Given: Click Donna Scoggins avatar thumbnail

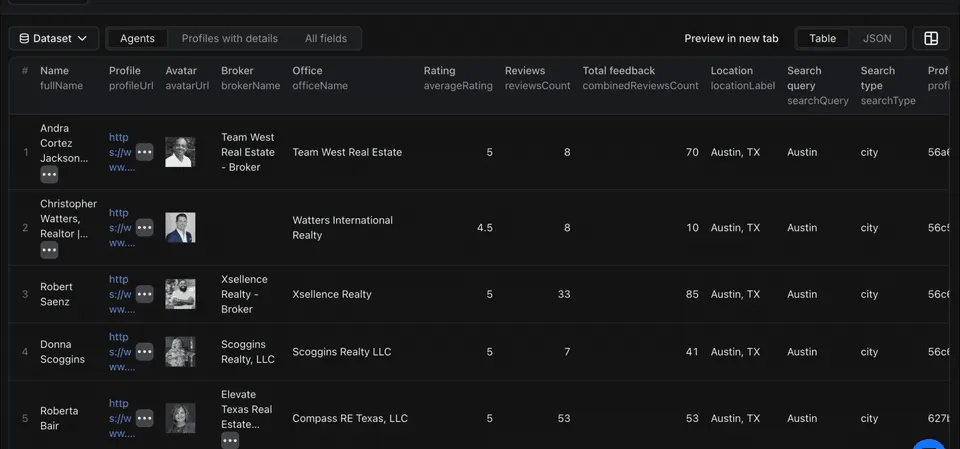Looking at the screenshot, I should [x=180, y=352].
